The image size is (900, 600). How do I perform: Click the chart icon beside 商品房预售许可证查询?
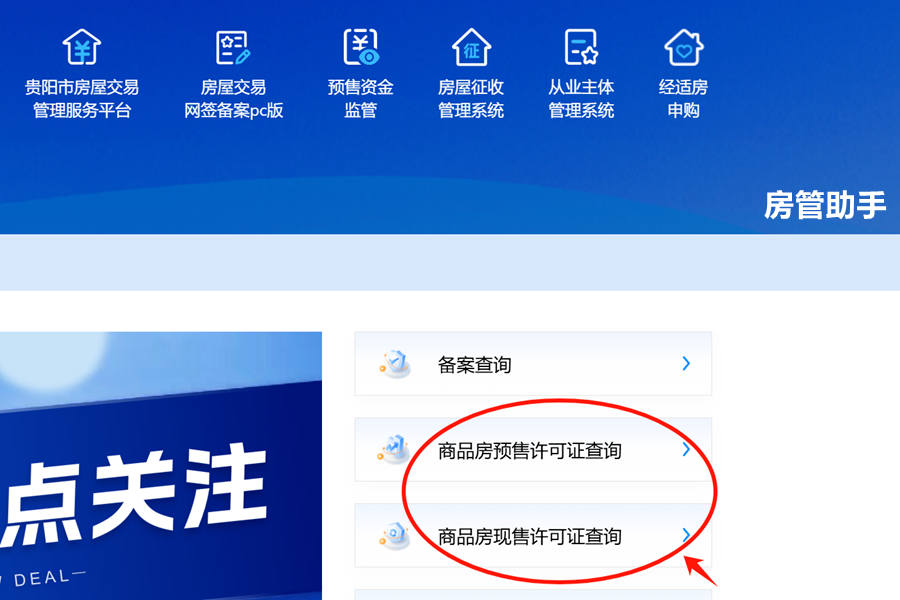click(x=394, y=449)
